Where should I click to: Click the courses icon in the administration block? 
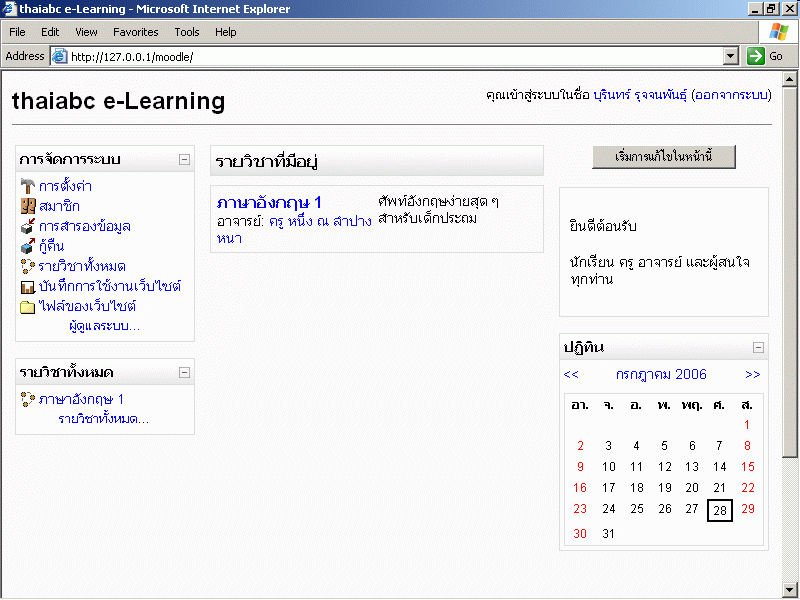[x=28, y=266]
